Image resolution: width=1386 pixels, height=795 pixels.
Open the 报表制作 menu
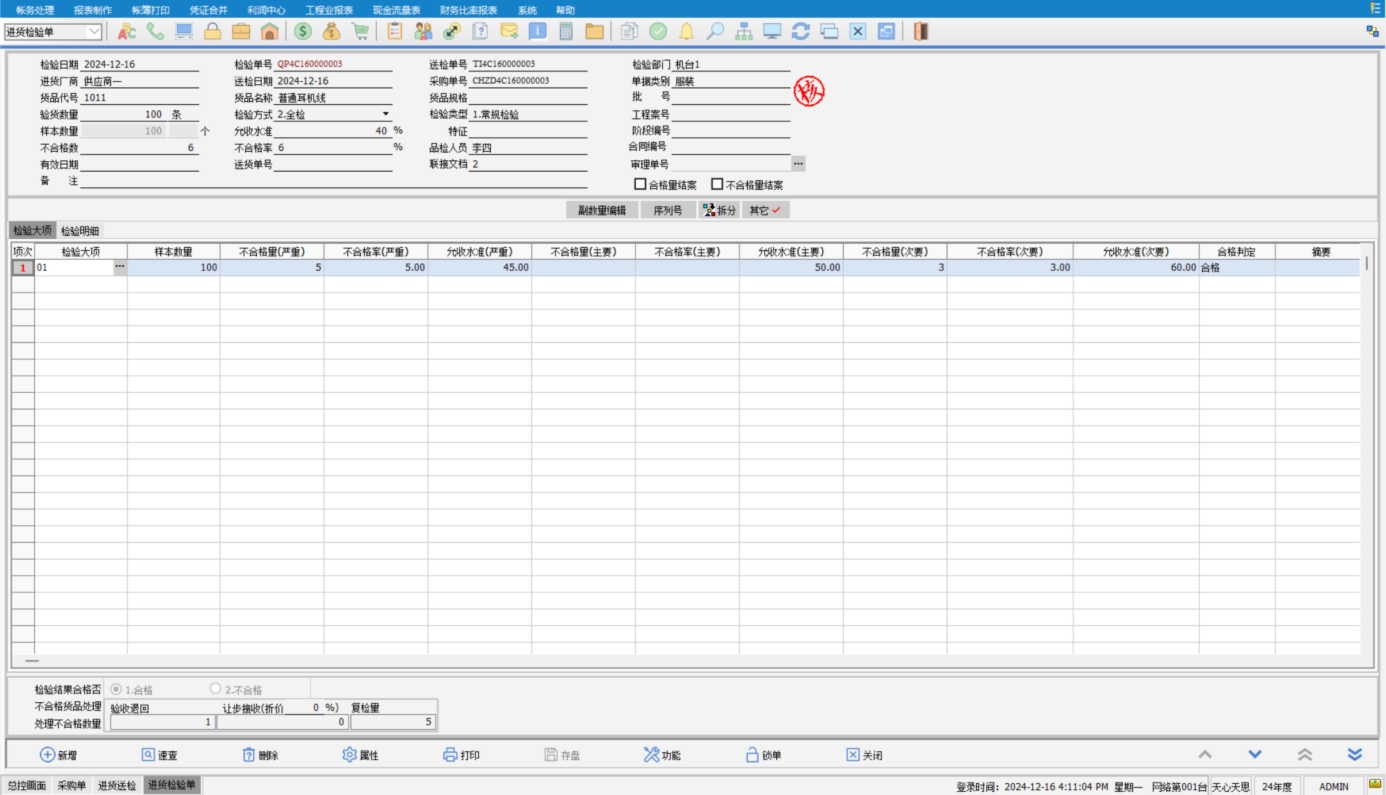[x=93, y=9]
